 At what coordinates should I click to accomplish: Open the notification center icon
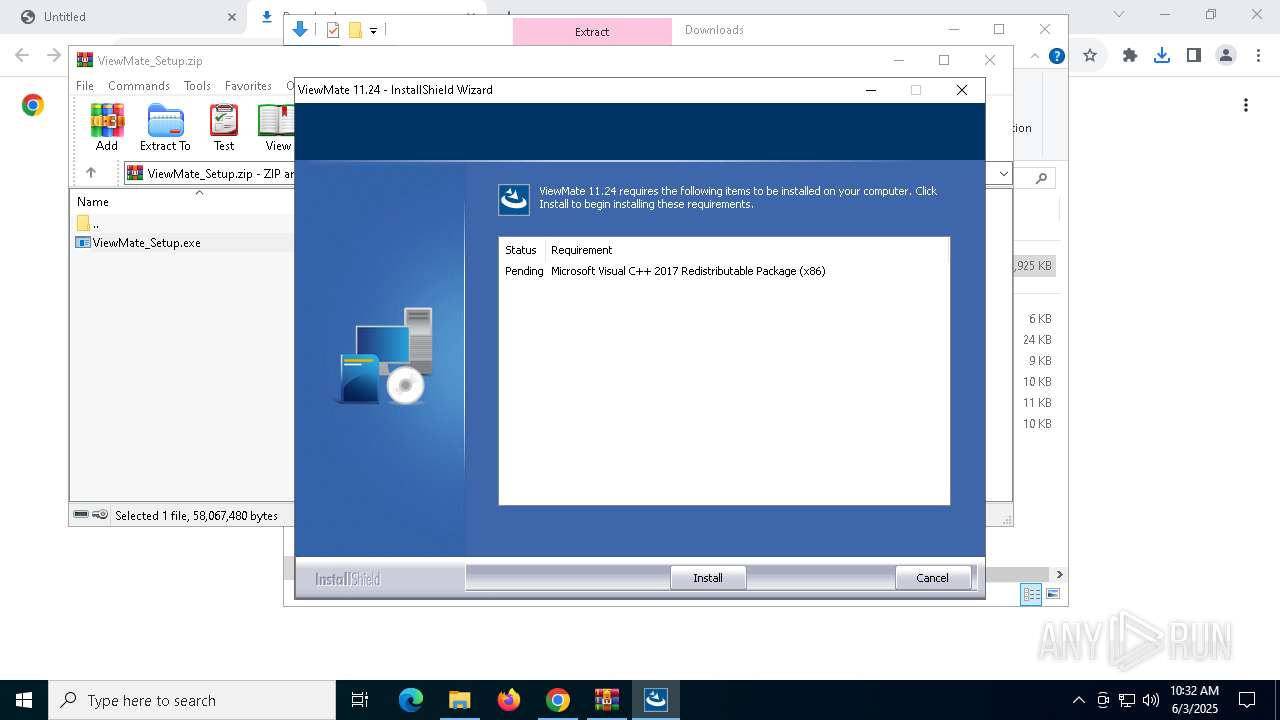coord(1247,700)
